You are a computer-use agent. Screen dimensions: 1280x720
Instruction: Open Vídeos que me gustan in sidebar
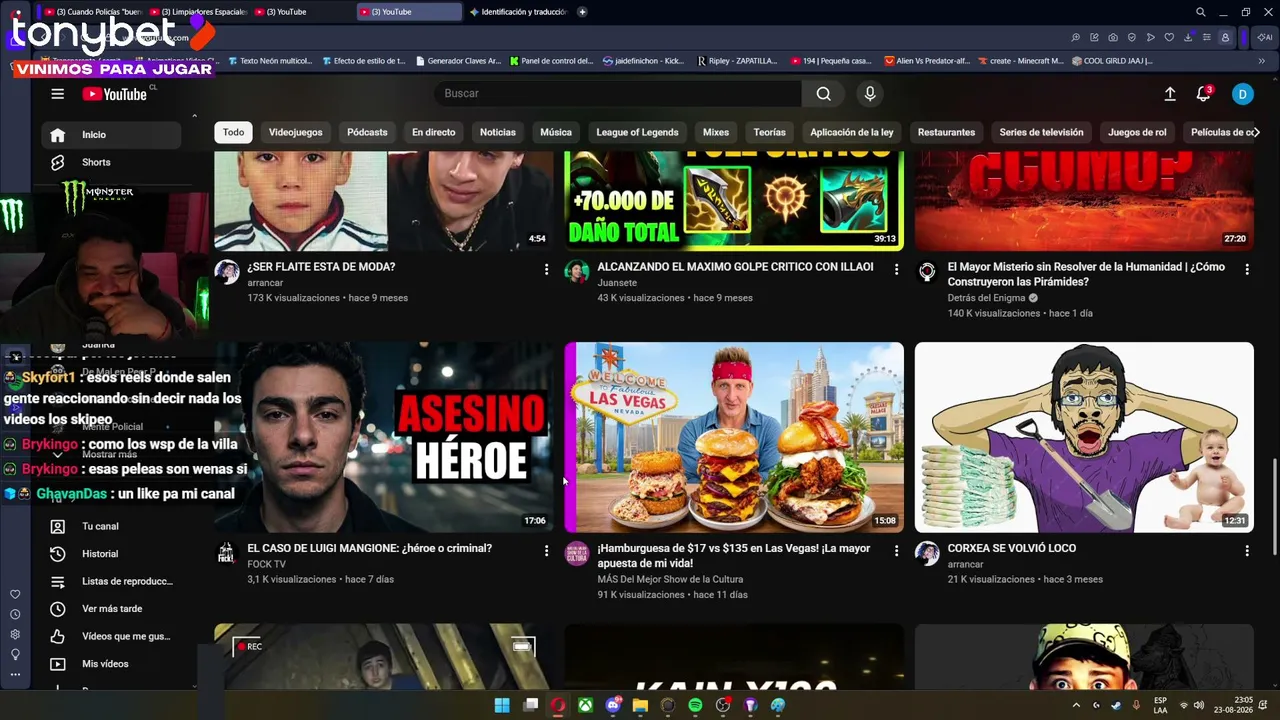click(112, 636)
